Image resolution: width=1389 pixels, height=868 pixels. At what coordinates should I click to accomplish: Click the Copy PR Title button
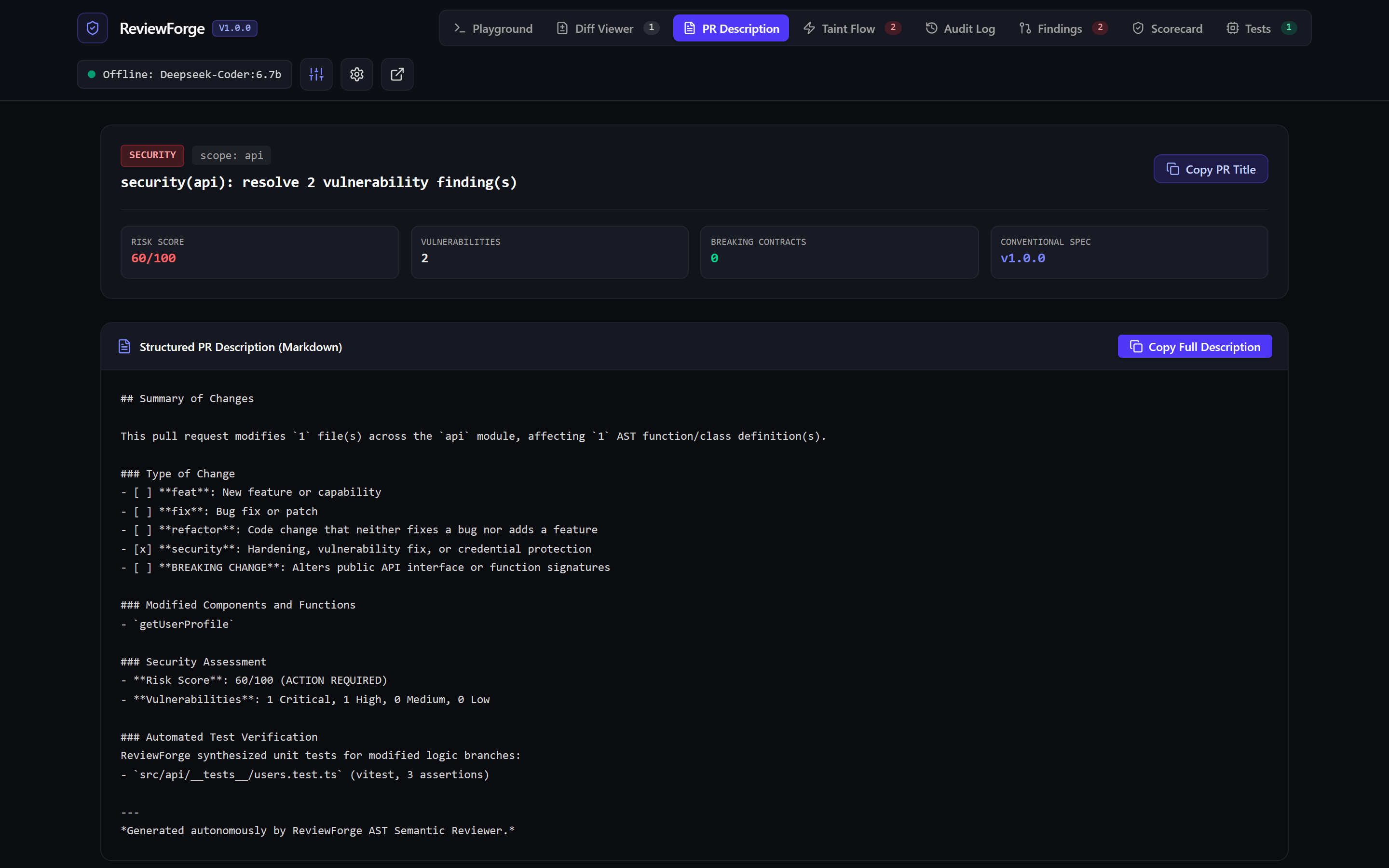[x=1211, y=169]
